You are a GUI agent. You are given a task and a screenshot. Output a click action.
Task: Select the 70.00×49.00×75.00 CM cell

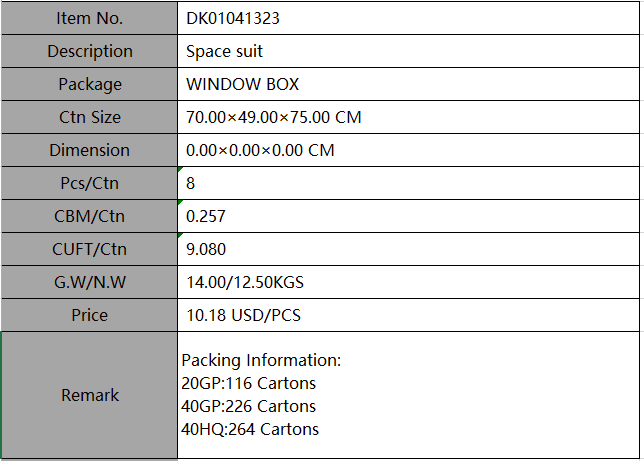coord(408,117)
